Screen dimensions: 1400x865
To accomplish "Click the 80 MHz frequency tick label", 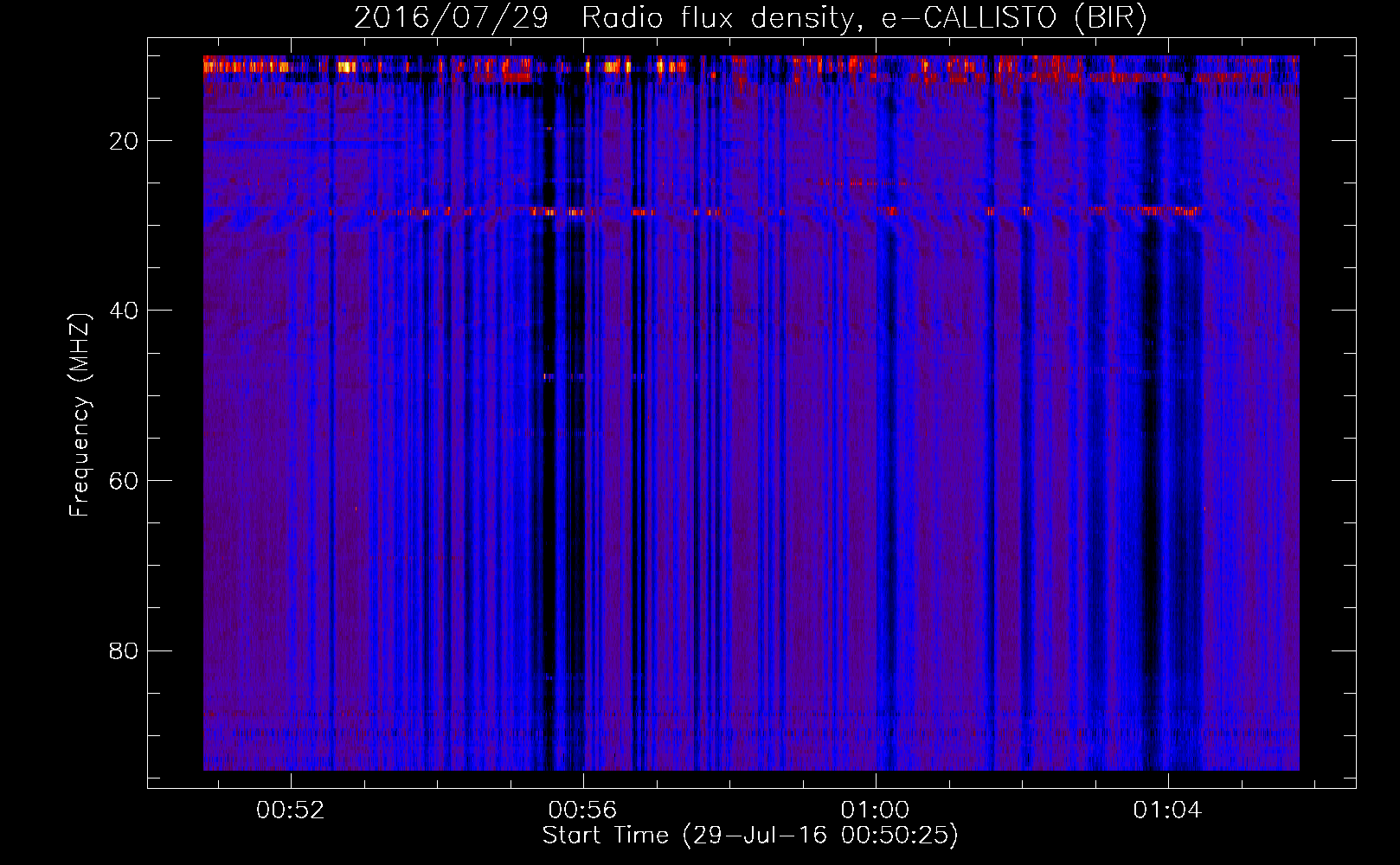I will pyautogui.click(x=124, y=650).
